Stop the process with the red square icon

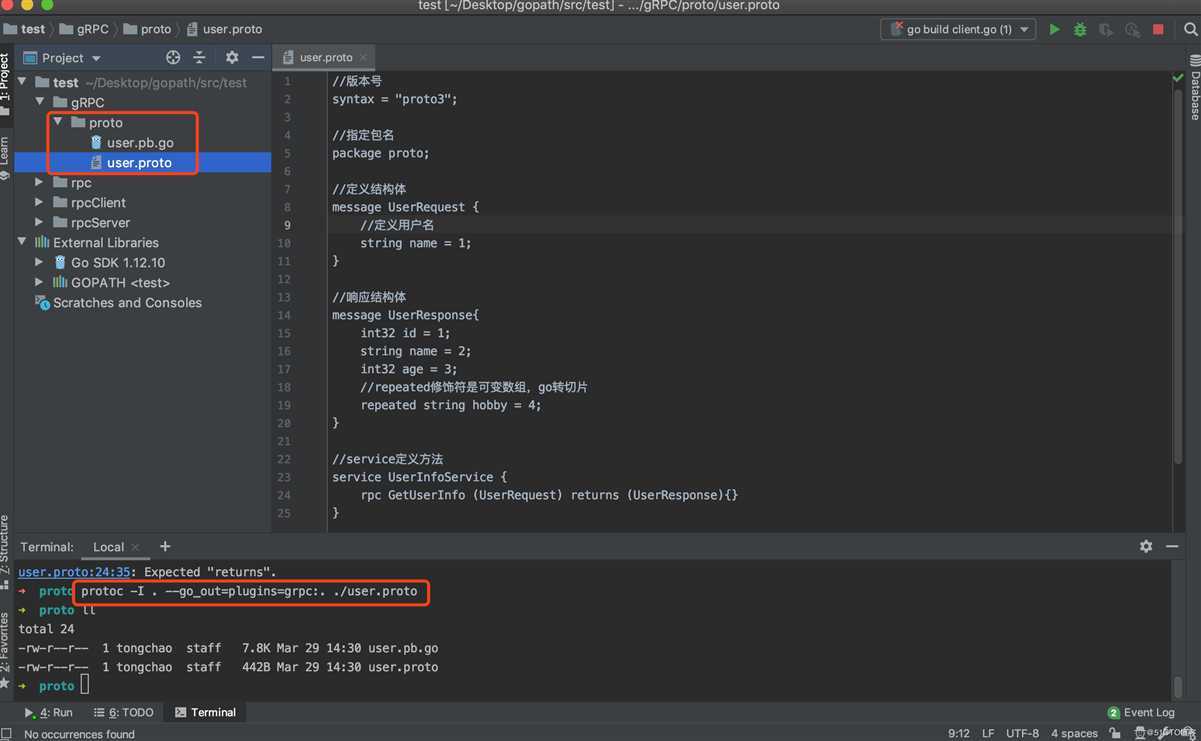tap(1158, 30)
